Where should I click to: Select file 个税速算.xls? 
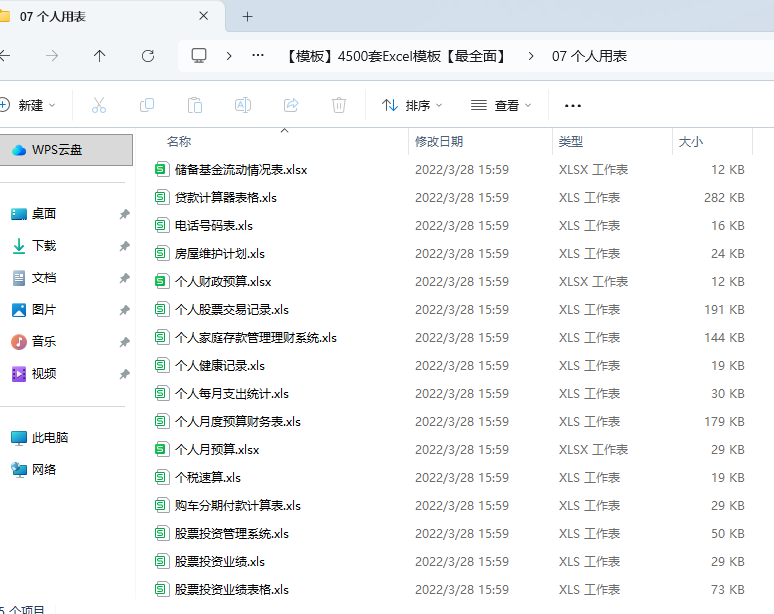click(208, 478)
